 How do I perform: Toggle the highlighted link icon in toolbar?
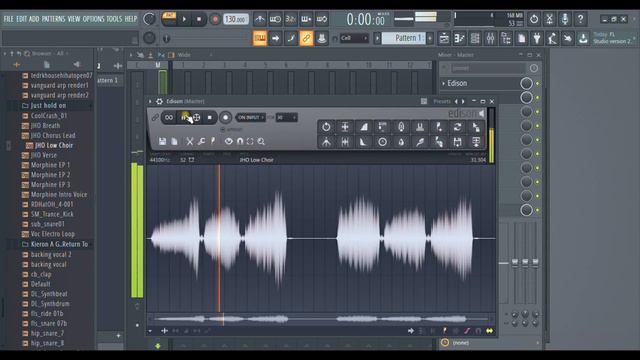pos(306,39)
